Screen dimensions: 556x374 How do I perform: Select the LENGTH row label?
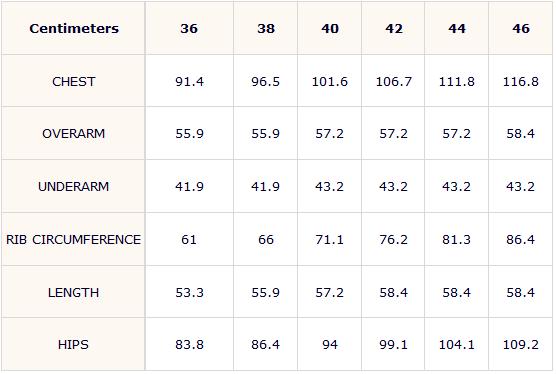coord(73,292)
